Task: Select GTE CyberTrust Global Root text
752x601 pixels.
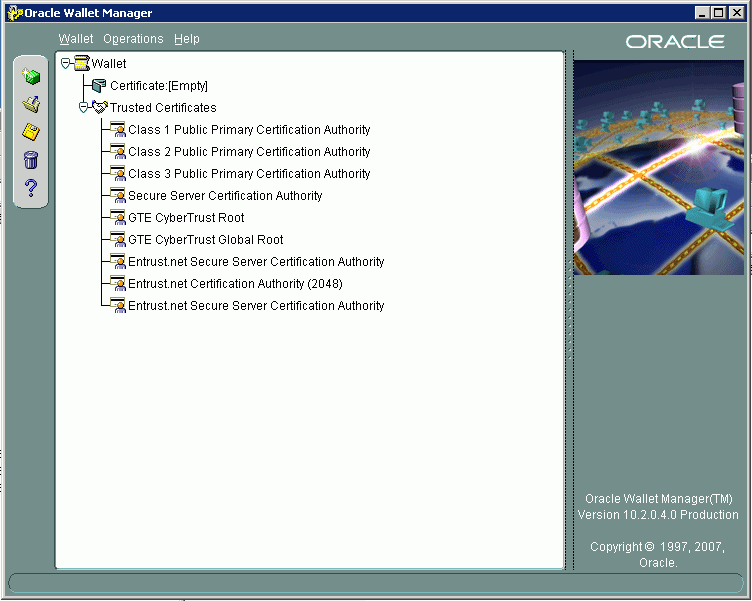Action: [206, 240]
